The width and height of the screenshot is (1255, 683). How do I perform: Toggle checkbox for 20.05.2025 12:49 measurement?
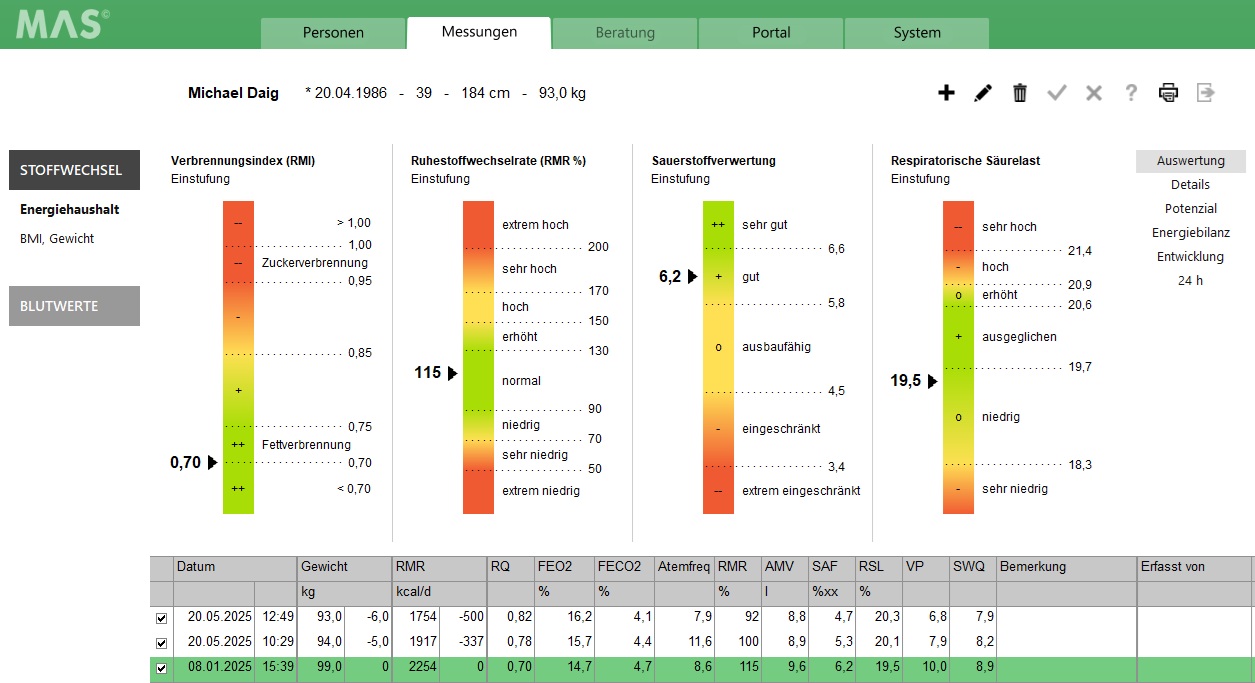(x=161, y=618)
